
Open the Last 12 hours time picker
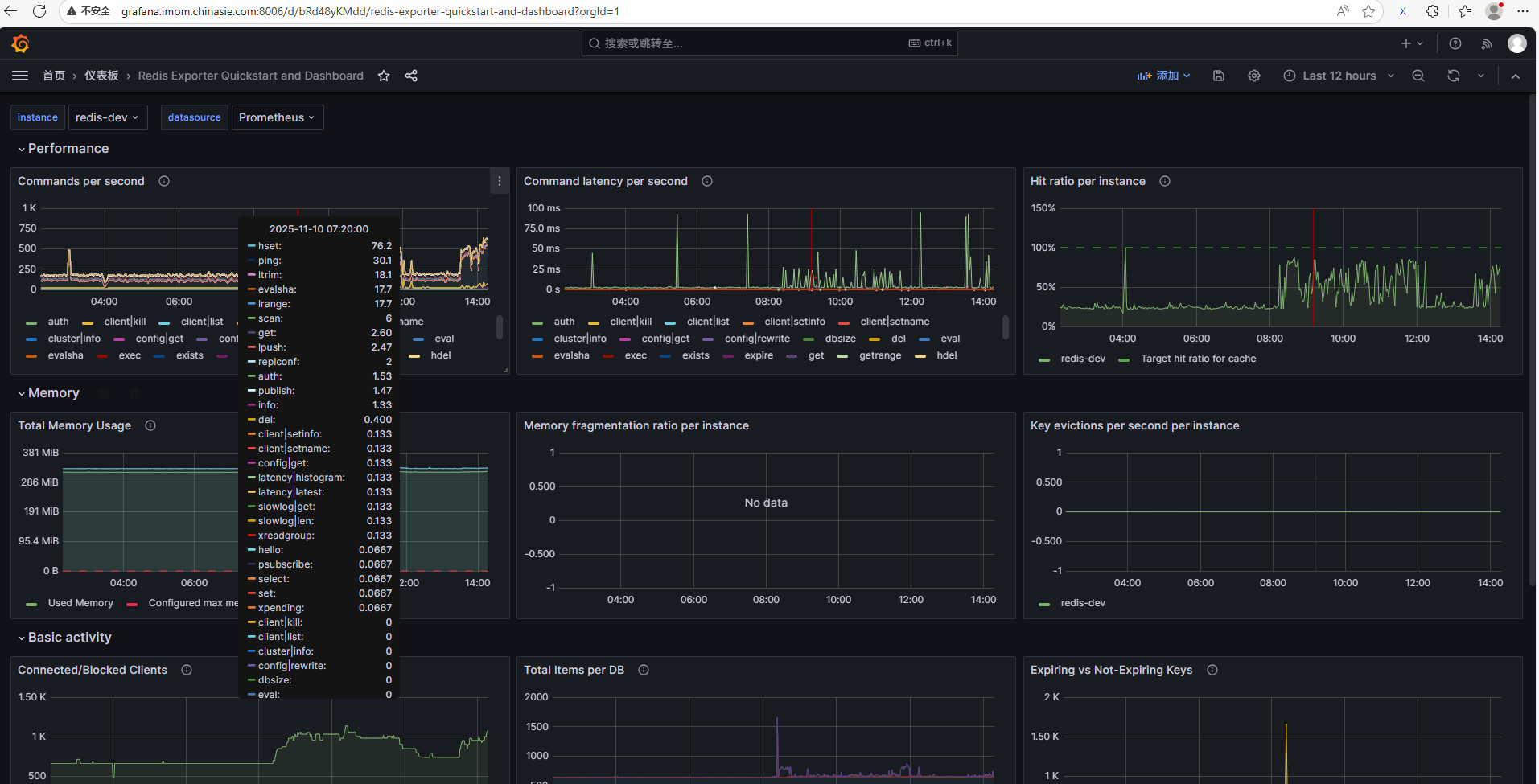point(1339,76)
